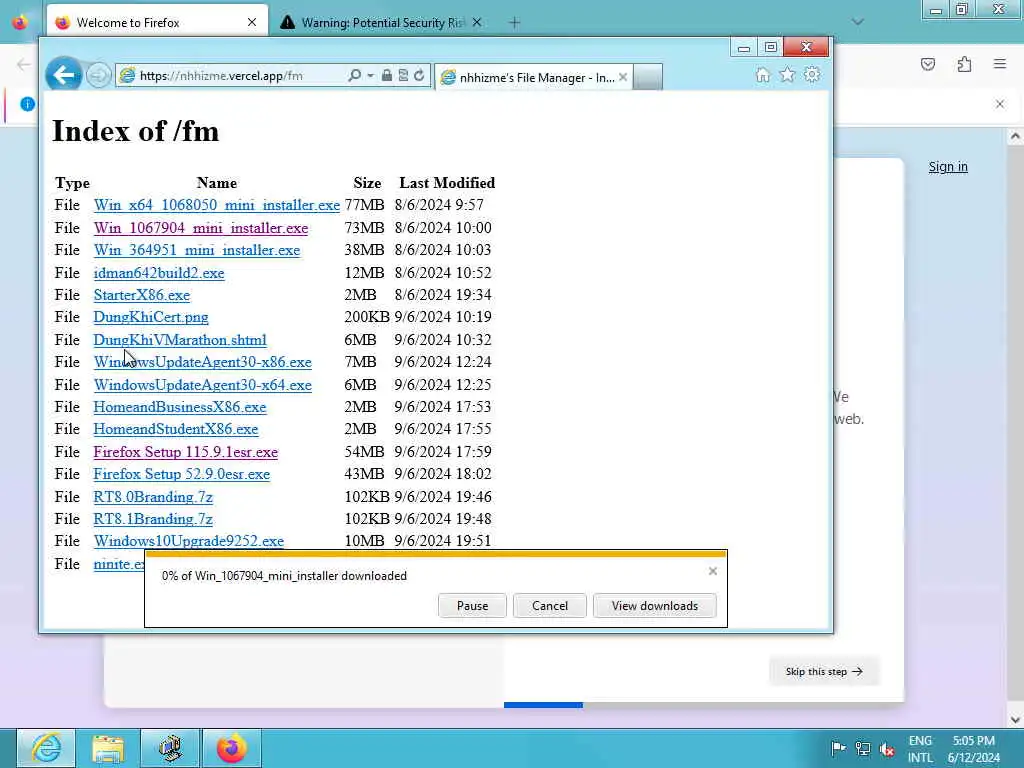Click Sign in link in Firefox window
Viewport: 1024px width, 768px height.
point(948,167)
